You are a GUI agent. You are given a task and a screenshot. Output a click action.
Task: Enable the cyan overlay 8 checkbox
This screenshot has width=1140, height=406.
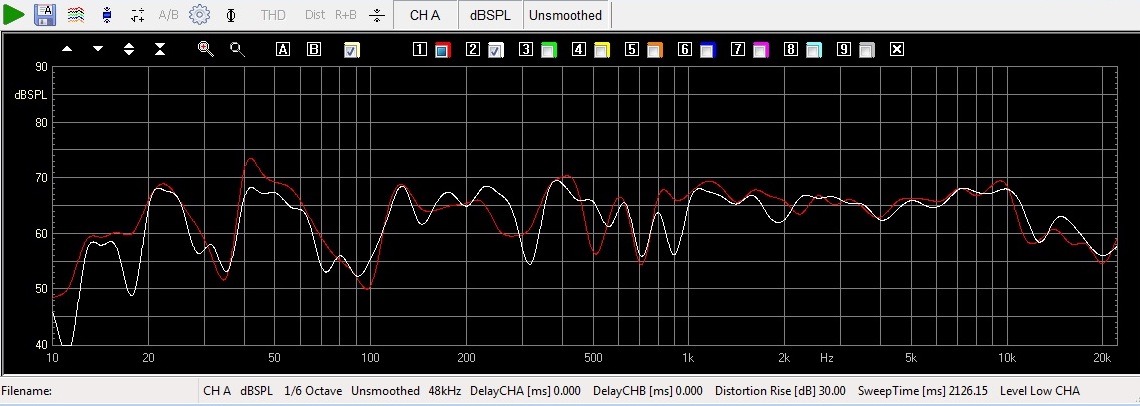pyautogui.click(x=814, y=49)
